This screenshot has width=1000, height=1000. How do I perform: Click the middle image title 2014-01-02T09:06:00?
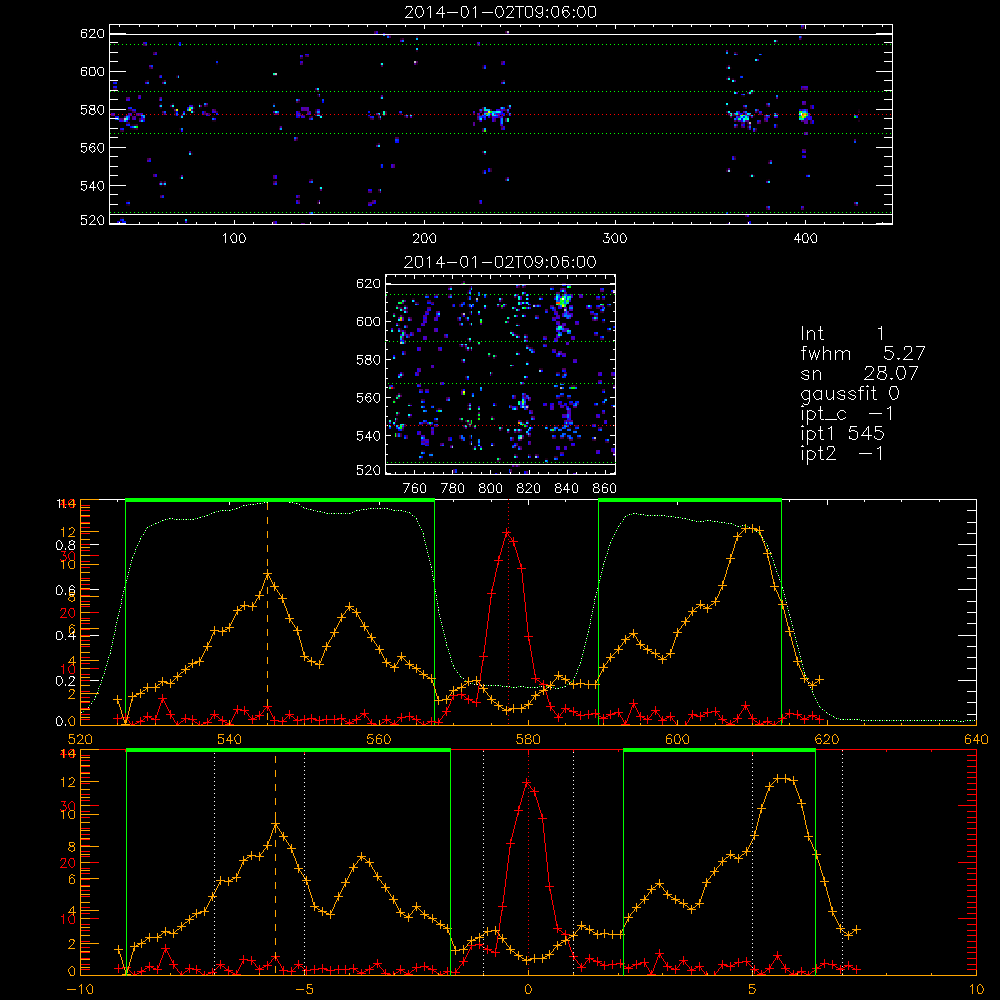500,262
